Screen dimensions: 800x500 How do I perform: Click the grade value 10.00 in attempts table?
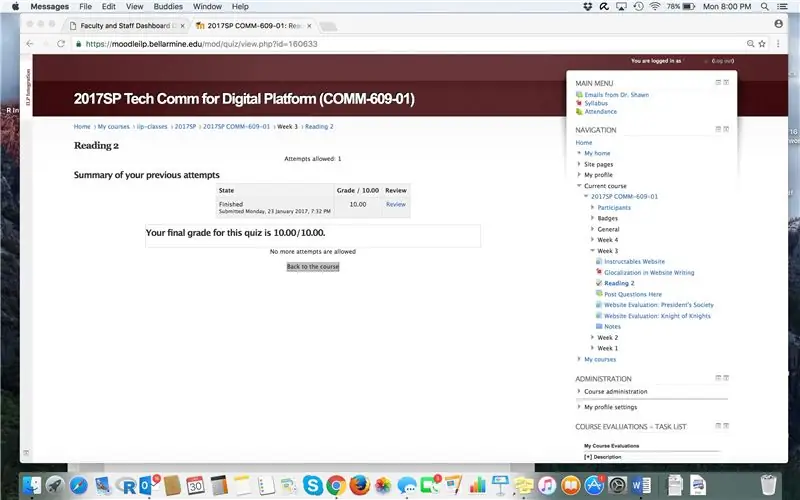pos(358,204)
